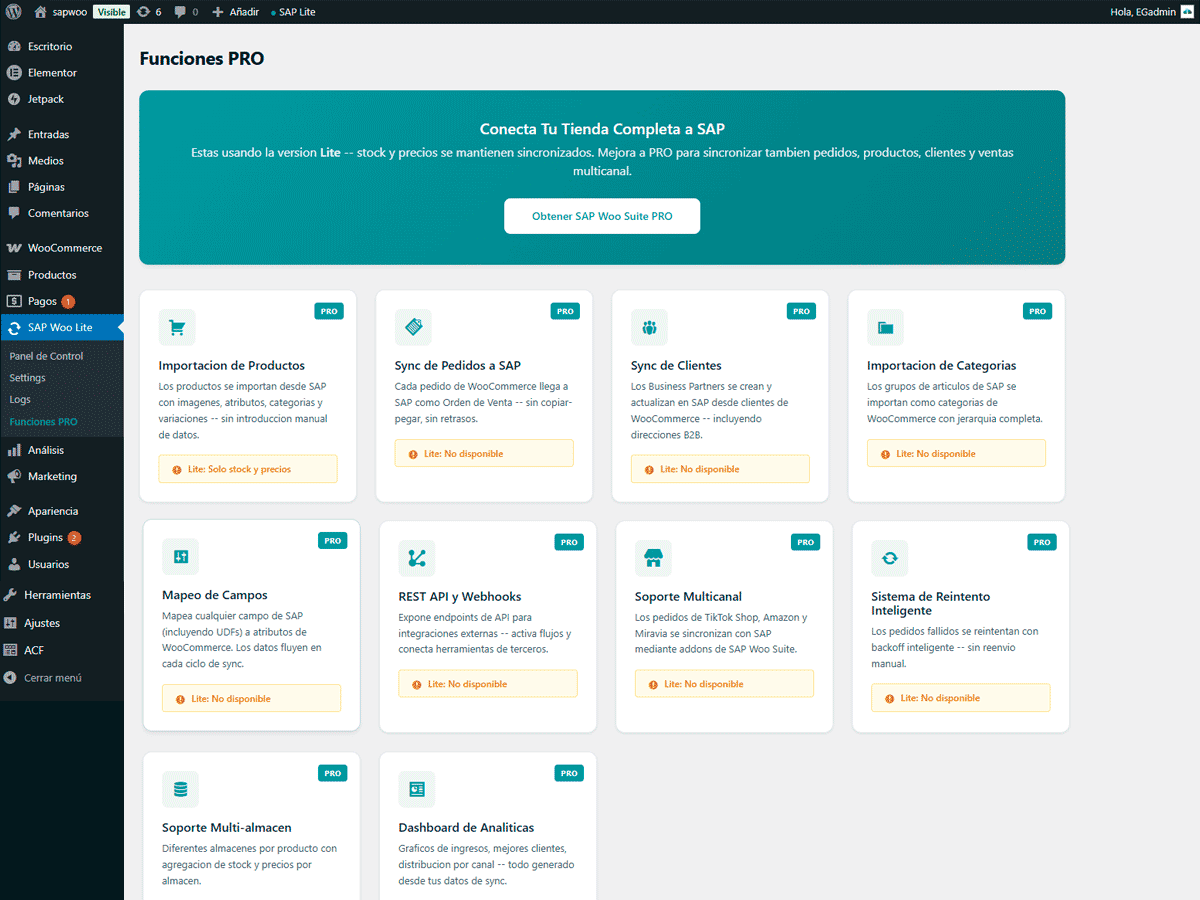Click the folder icon on Importacion de Categorias

point(885,327)
